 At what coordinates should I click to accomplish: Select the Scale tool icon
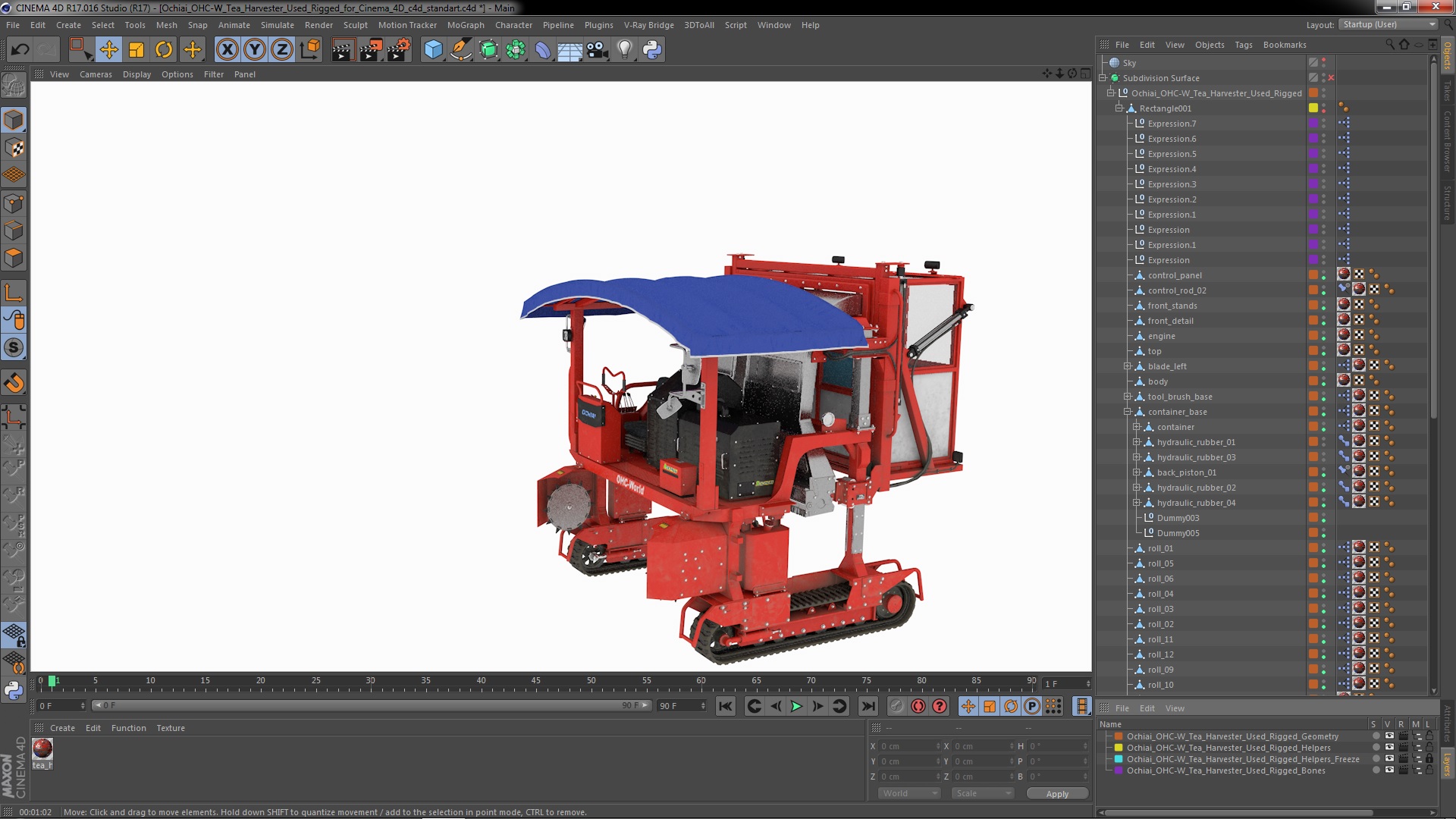click(x=136, y=50)
